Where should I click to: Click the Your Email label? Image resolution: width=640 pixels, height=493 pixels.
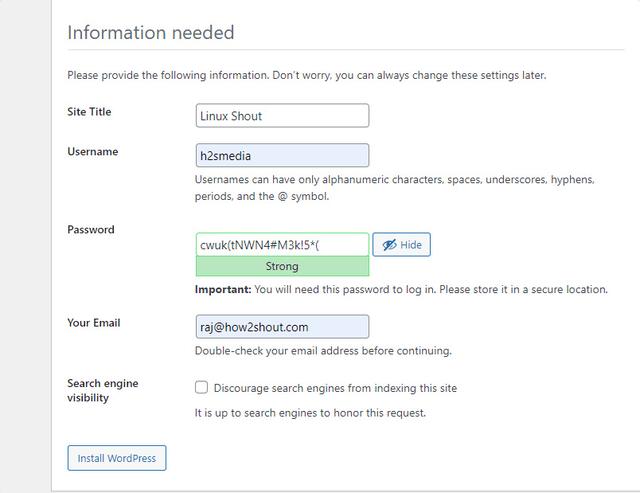tap(94, 323)
